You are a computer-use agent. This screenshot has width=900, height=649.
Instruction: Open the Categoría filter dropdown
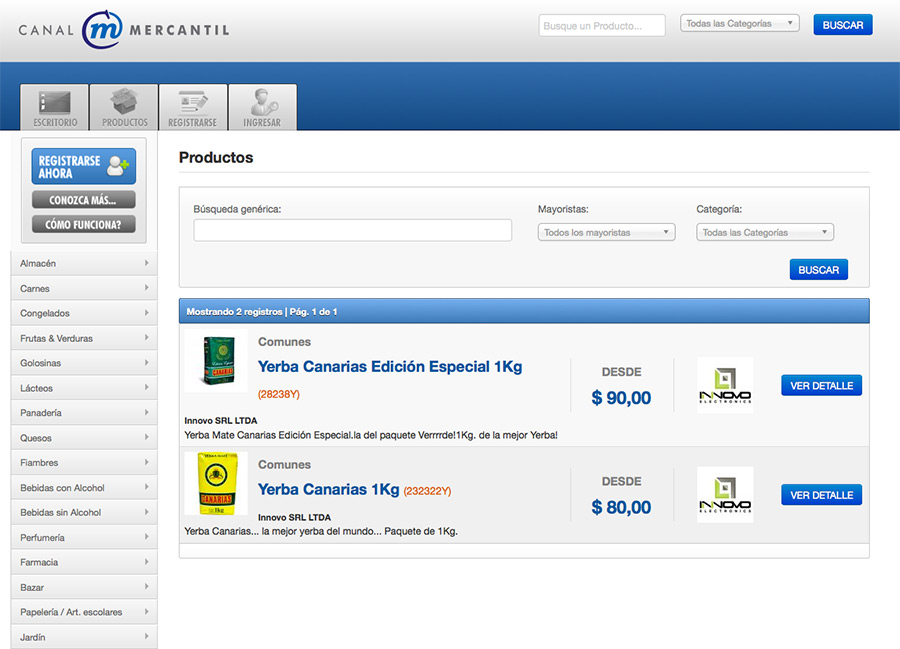click(x=765, y=232)
